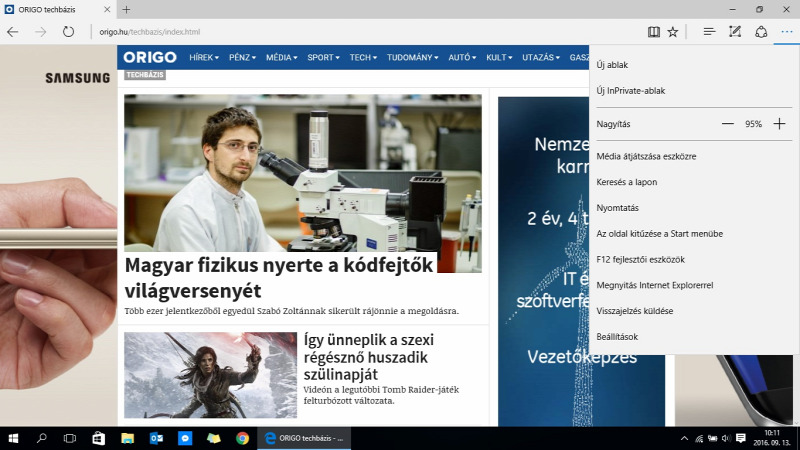Viewport: 800px width, 450px height.
Task: Expand the PÉNZ dropdown menu
Action: coord(242,58)
